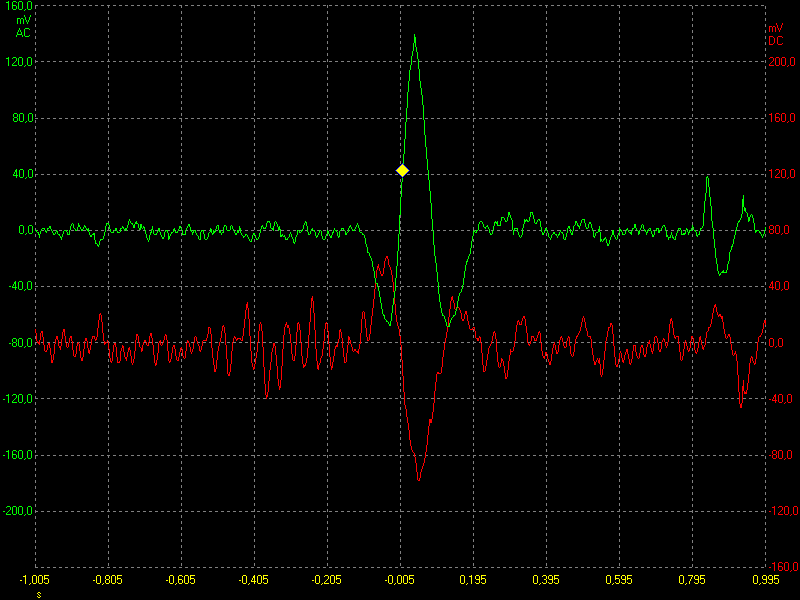Click the green 'mV' unit label
The width and height of the screenshot is (800, 600).
click(23, 20)
